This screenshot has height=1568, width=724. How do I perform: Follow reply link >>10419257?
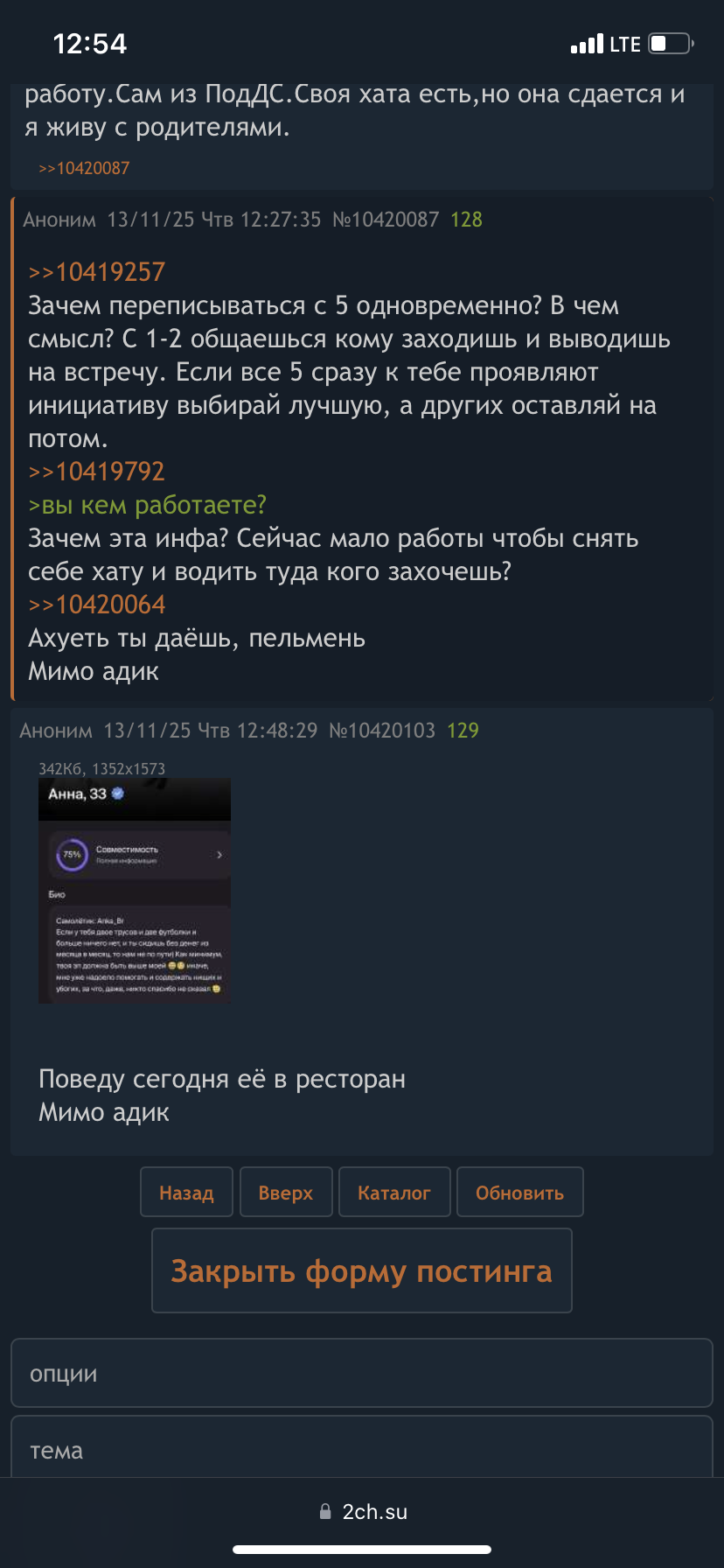pyautogui.click(x=97, y=272)
